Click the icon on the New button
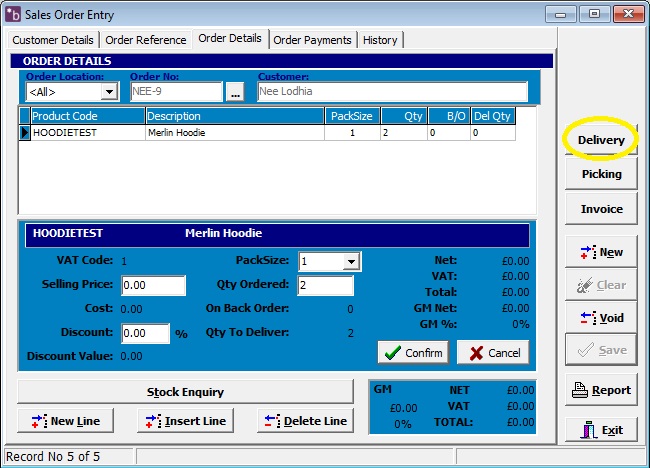 [x=588, y=252]
